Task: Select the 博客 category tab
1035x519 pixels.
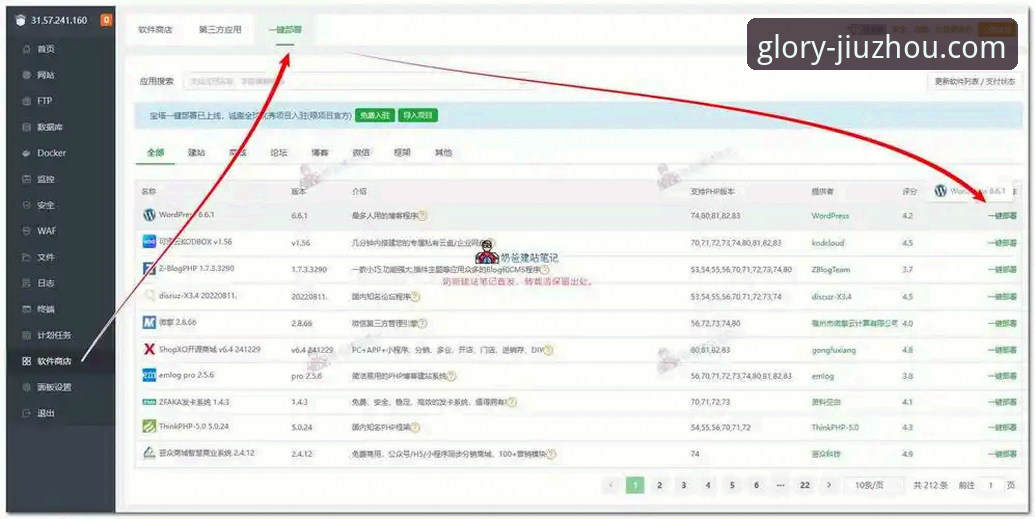Action: coord(320,153)
